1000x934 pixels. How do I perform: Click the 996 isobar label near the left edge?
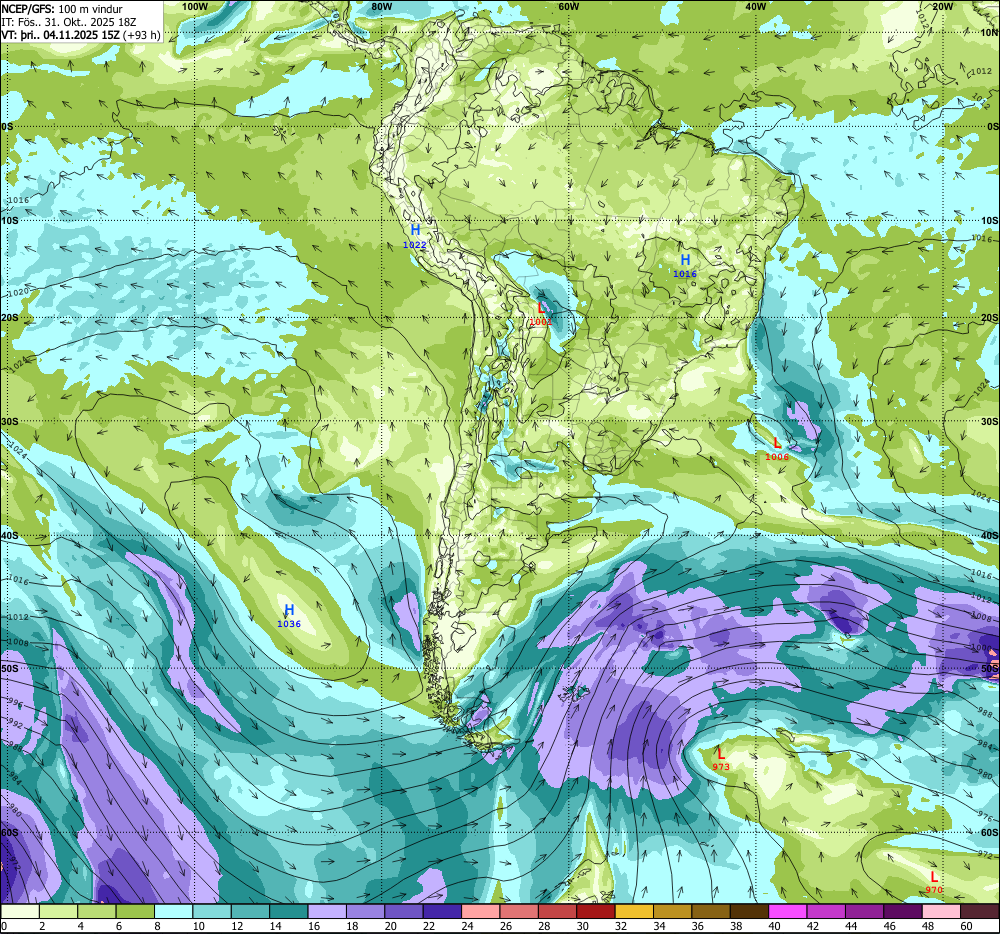click(x=15, y=704)
